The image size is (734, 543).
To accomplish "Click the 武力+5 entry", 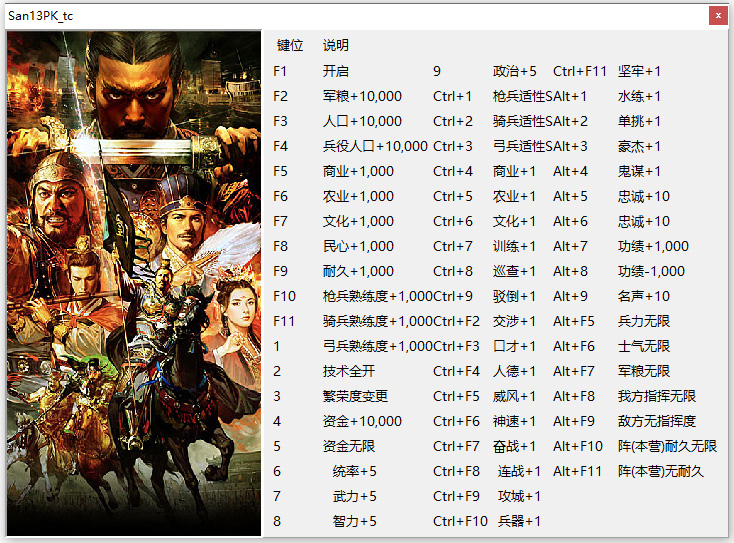I will point(354,497).
